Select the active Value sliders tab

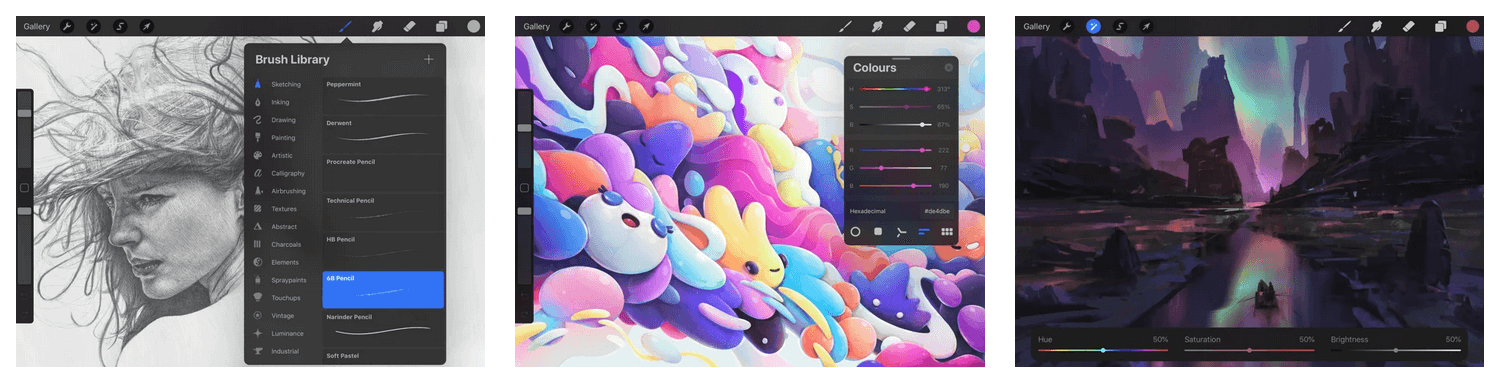click(x=924, y=231)
